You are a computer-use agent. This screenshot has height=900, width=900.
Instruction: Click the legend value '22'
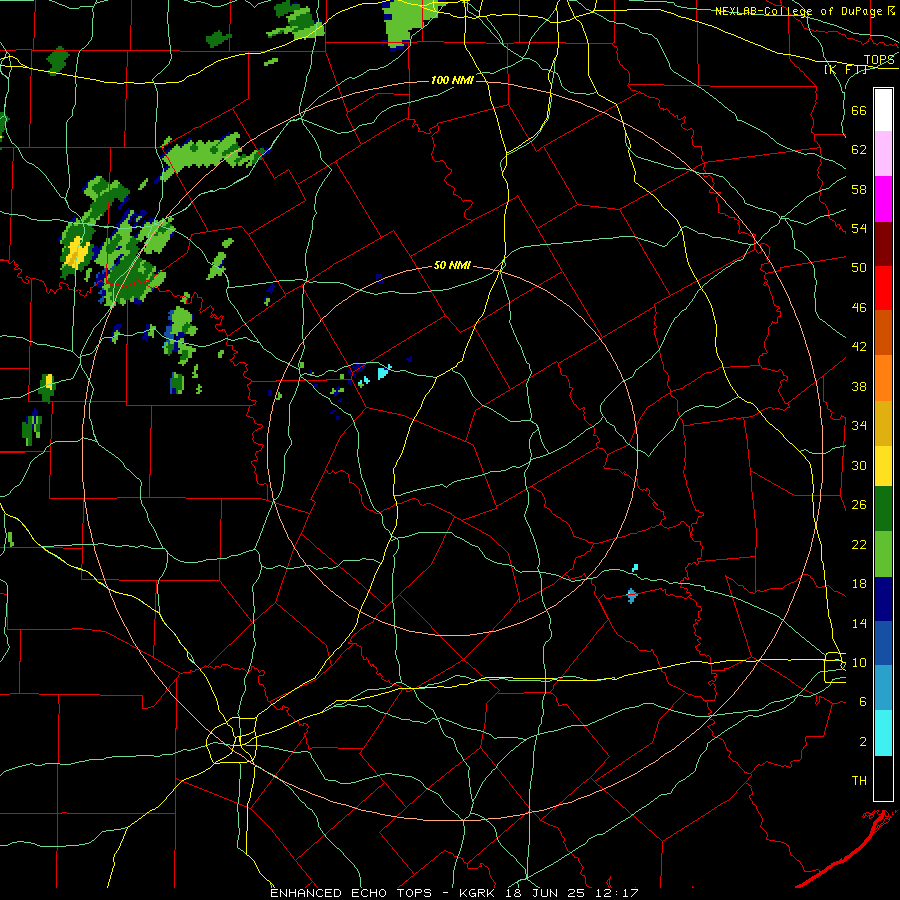click(x=859, y=544)
